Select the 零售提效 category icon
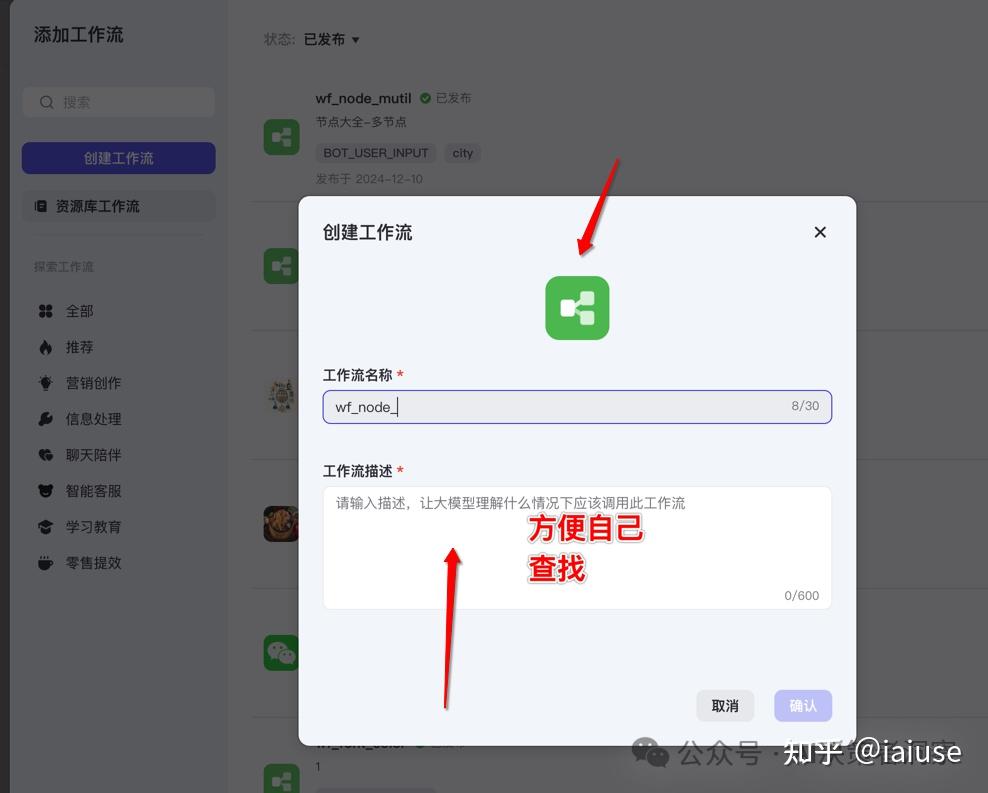This screenshot has height=793, width=988. tap(44, 563)
